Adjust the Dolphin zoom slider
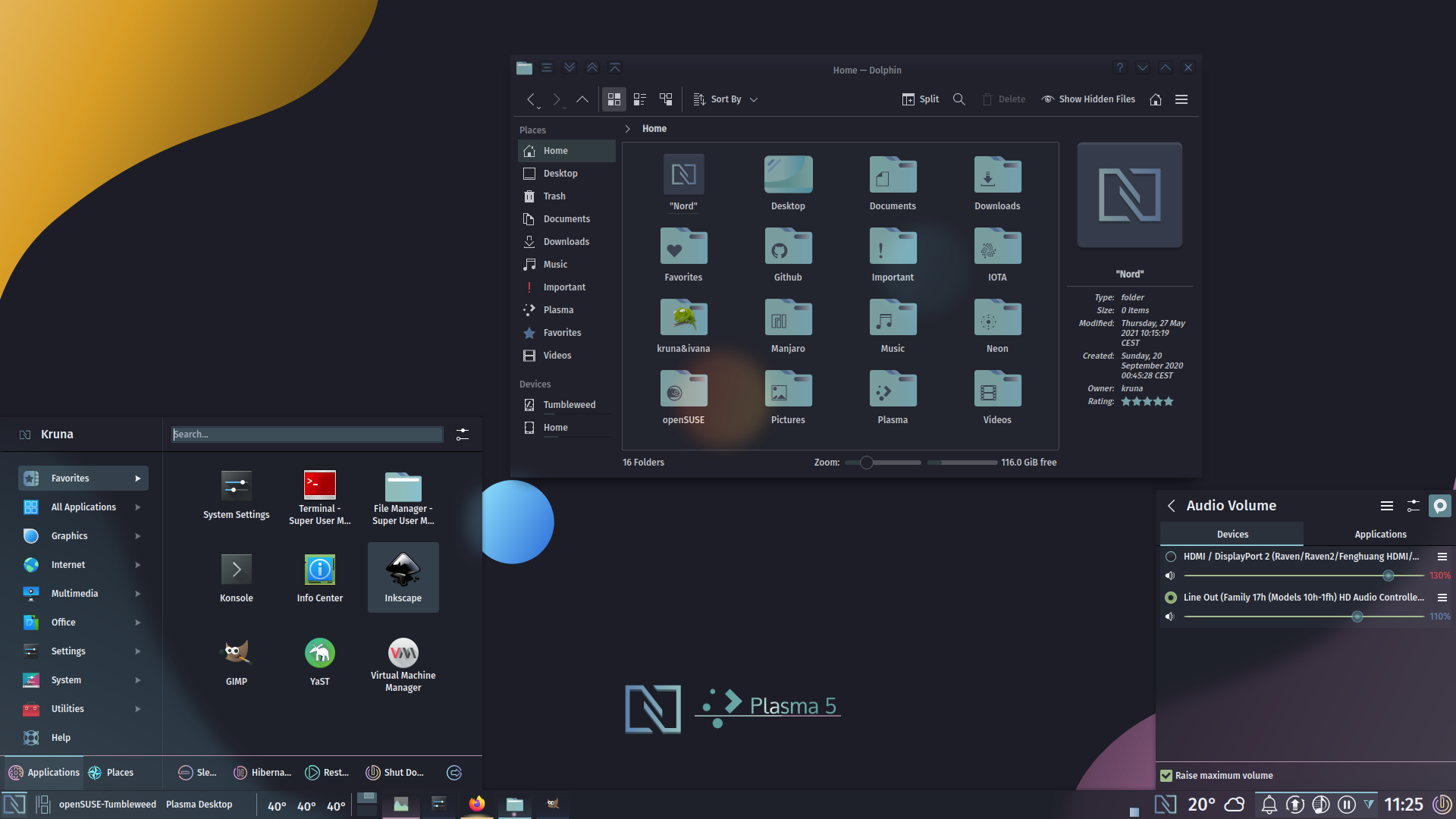This screenshot has height=819, width=1456. (883, 463)
